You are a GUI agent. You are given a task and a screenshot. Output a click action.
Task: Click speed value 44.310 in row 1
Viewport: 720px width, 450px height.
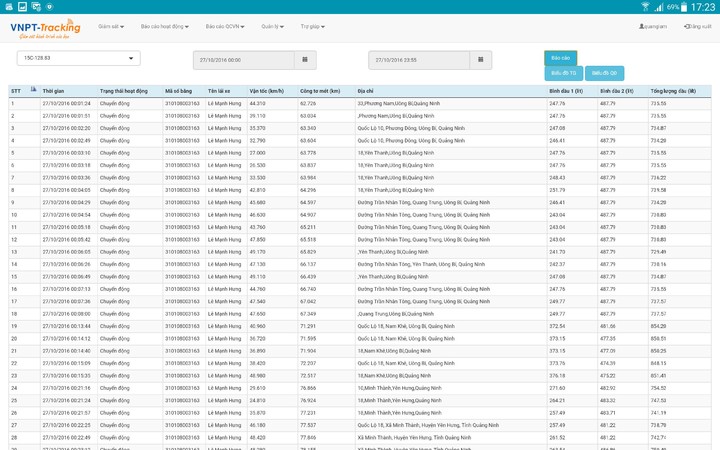click(x=257, y=103)
